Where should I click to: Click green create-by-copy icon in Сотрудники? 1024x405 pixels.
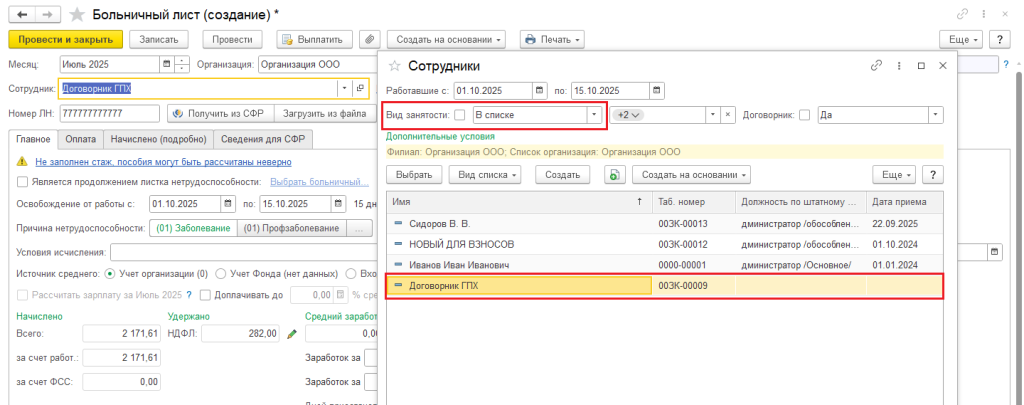(615, 174)
